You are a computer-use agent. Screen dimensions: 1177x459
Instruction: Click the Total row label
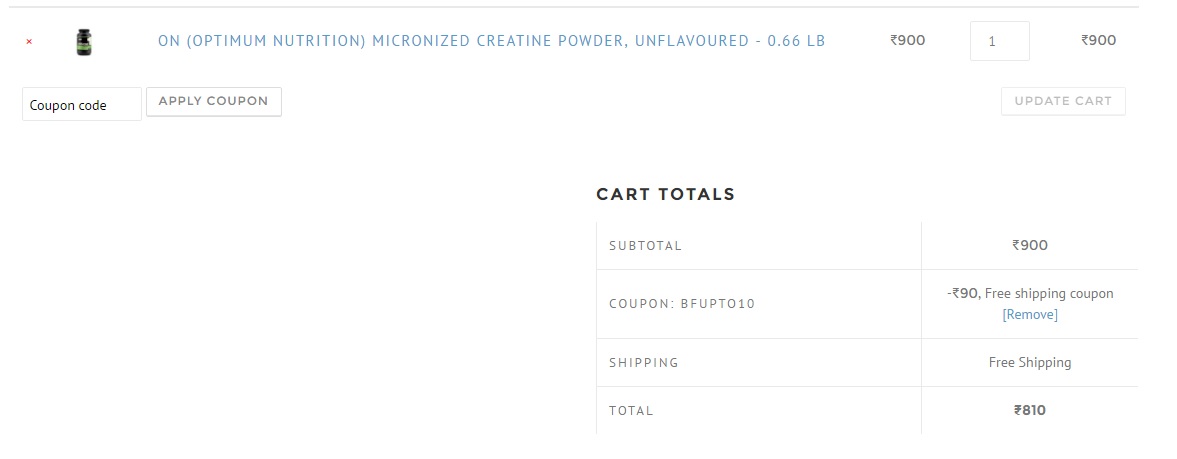tap(630, 411)
